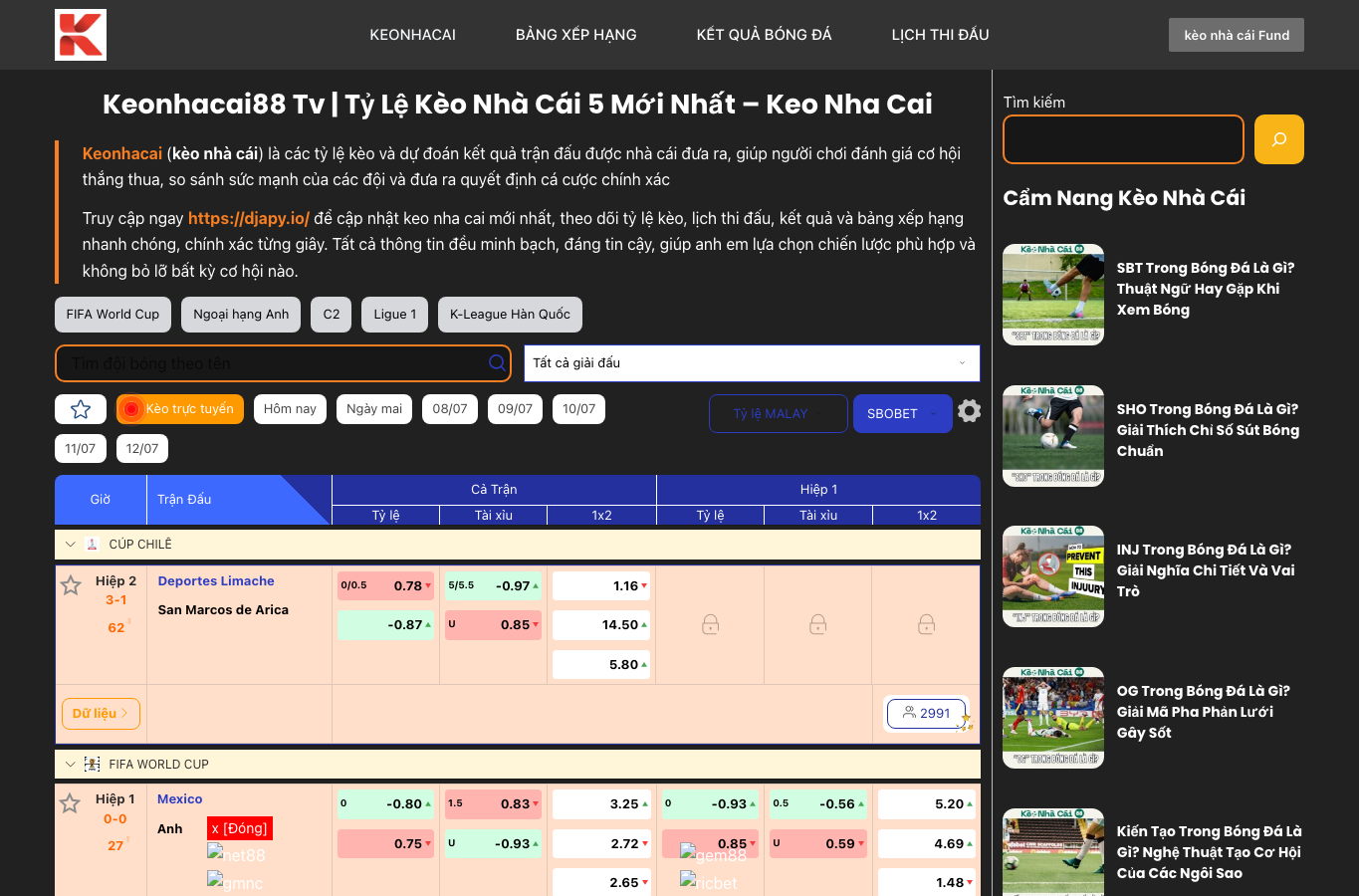Click the red K site logo
1359x896 pixels.
[81, 35]
